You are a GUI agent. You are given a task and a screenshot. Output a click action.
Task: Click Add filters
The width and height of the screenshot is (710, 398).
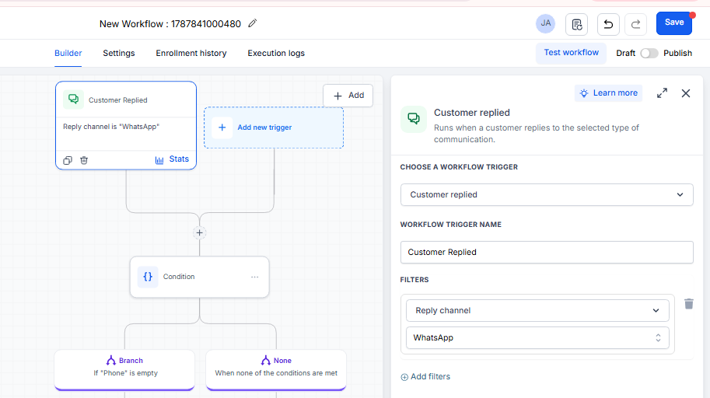pos(425,377)
